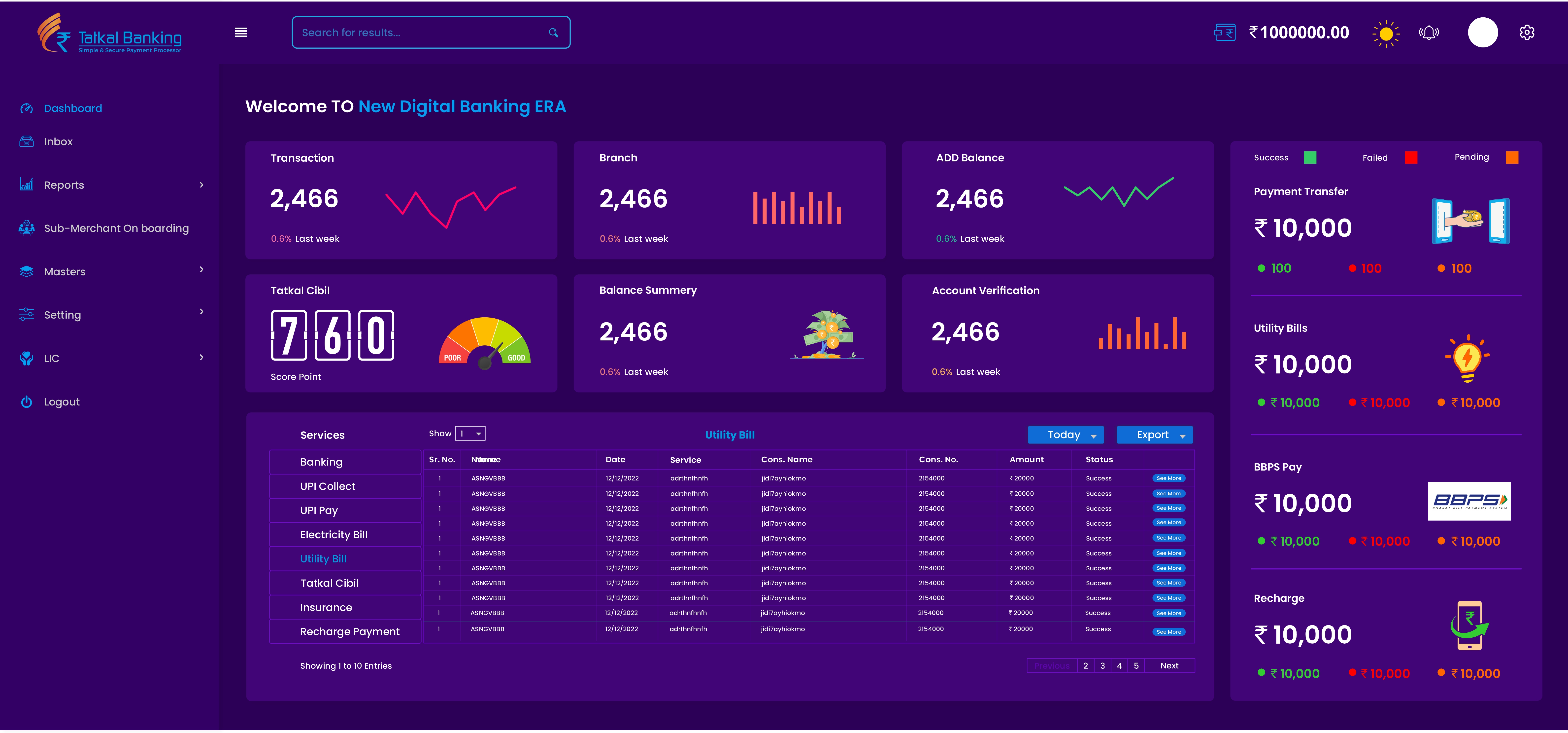Open the Today filter dropdown

tap(1065, 435)
